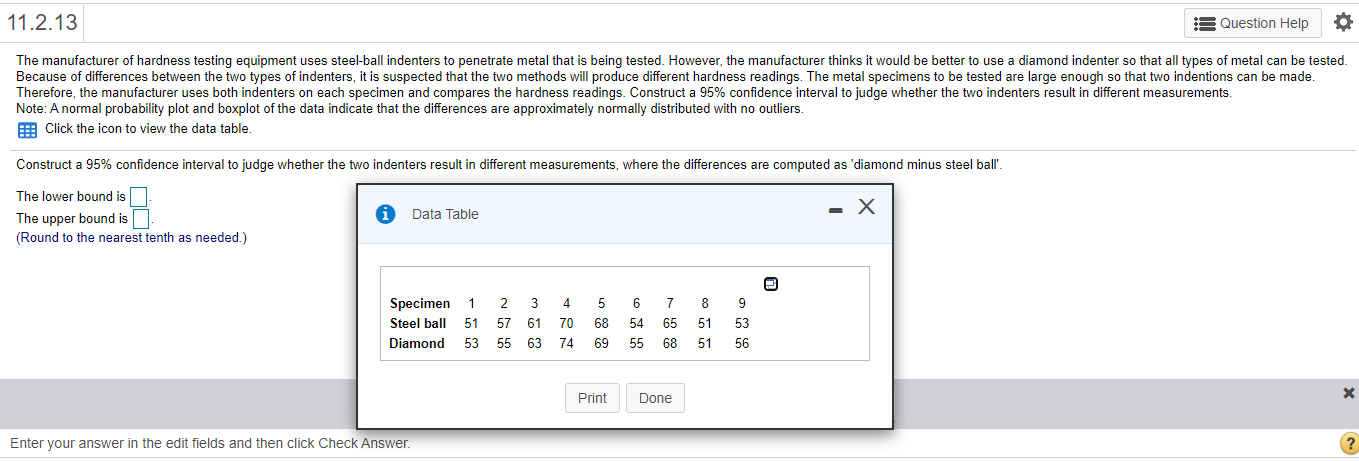Click the blue info icon in Data Table dialog
1359x461 pixels.
(385, 214)
